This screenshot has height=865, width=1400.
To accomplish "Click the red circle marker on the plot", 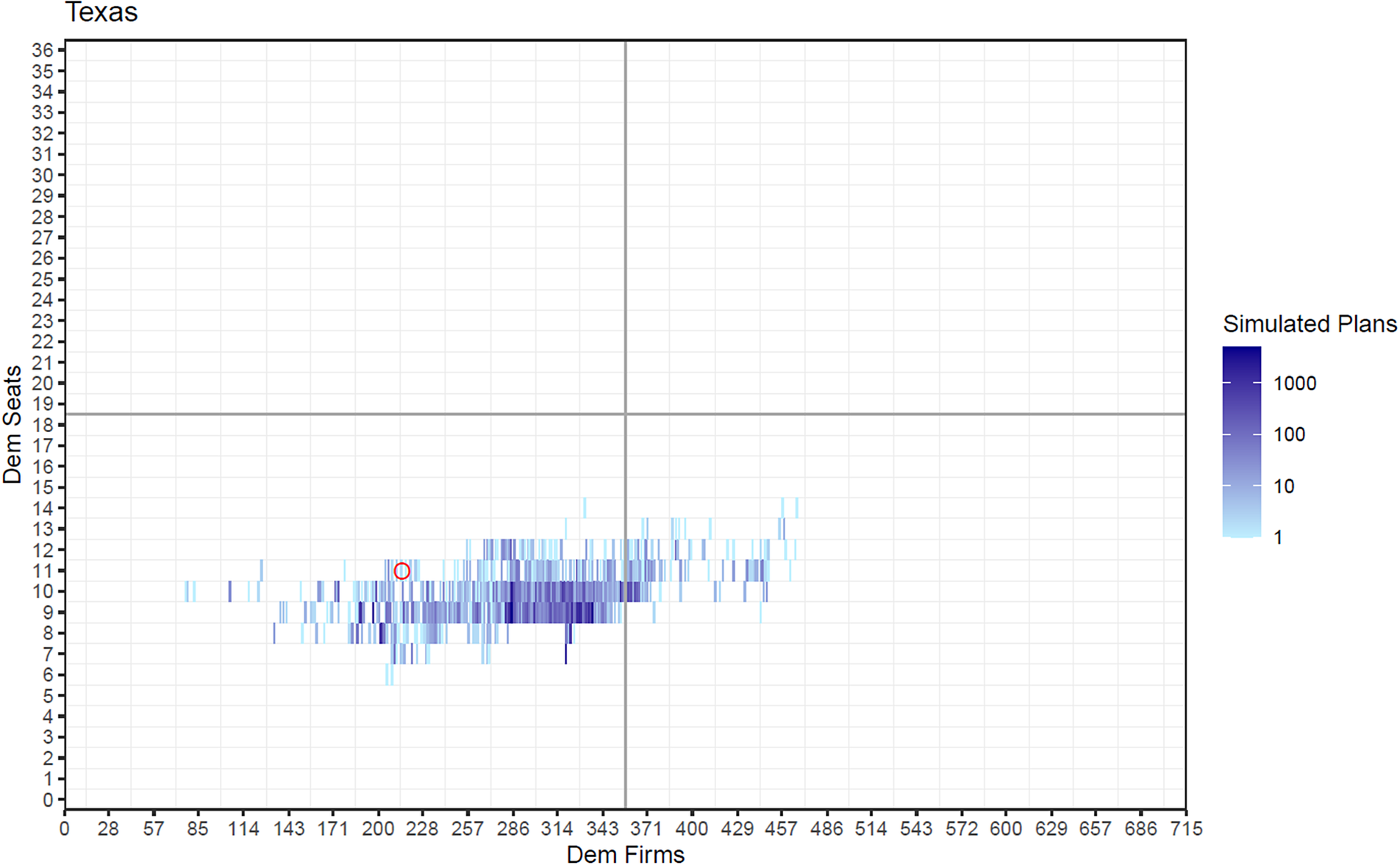I will click(x=401, y=571).
